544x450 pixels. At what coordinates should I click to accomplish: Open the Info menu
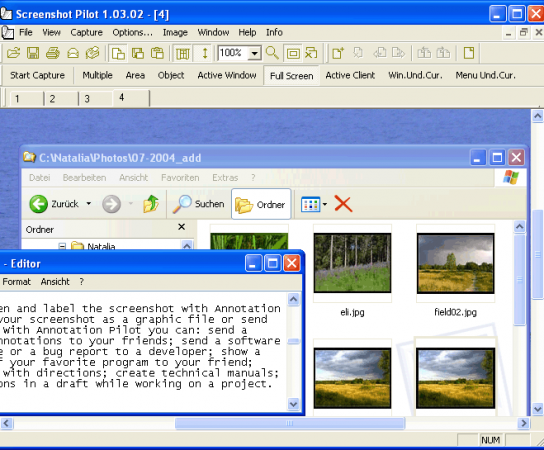pos(274,32)
